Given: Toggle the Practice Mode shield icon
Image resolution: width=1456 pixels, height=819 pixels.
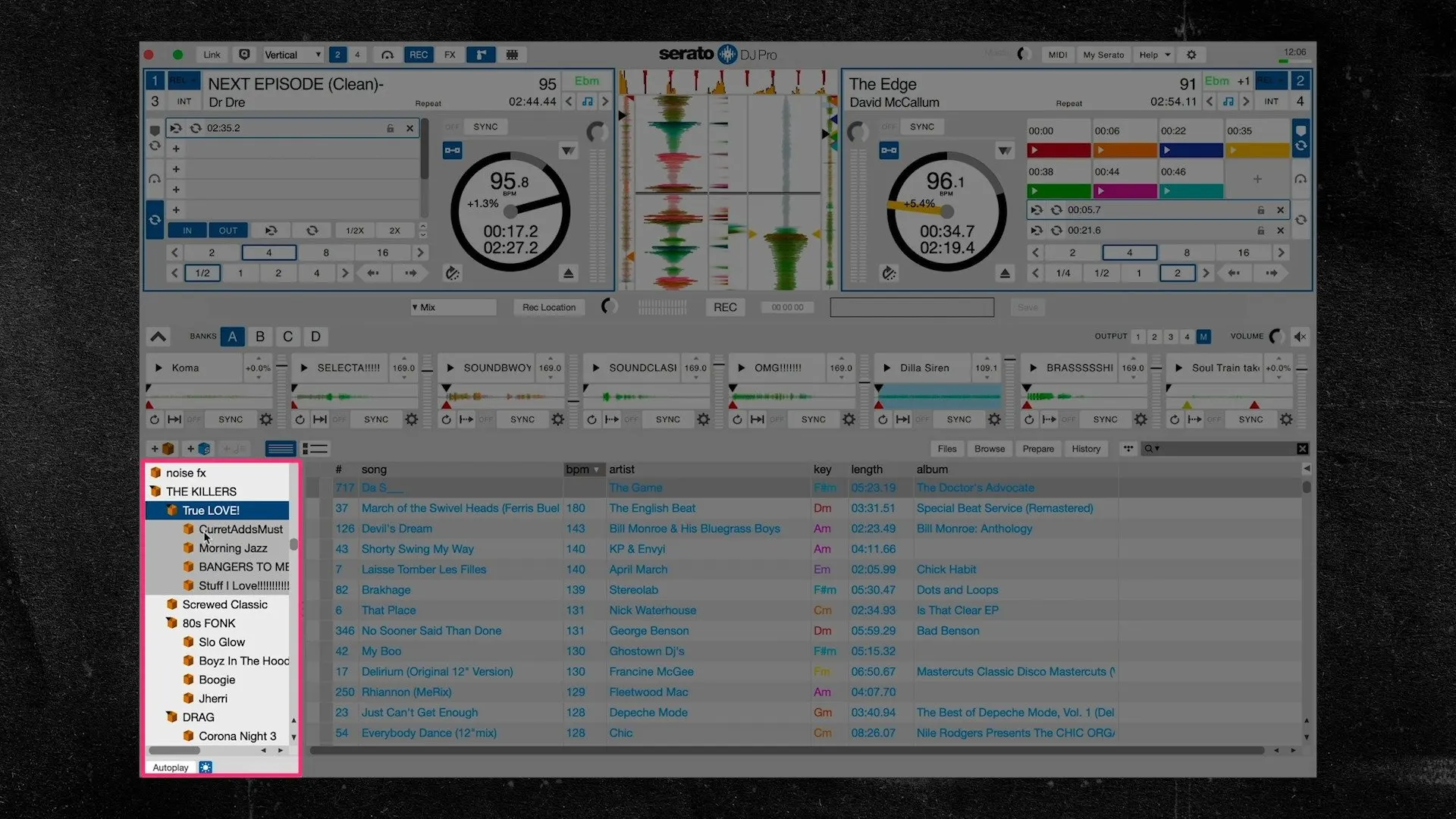Looking at the screenshot, I should pos(244,55).
